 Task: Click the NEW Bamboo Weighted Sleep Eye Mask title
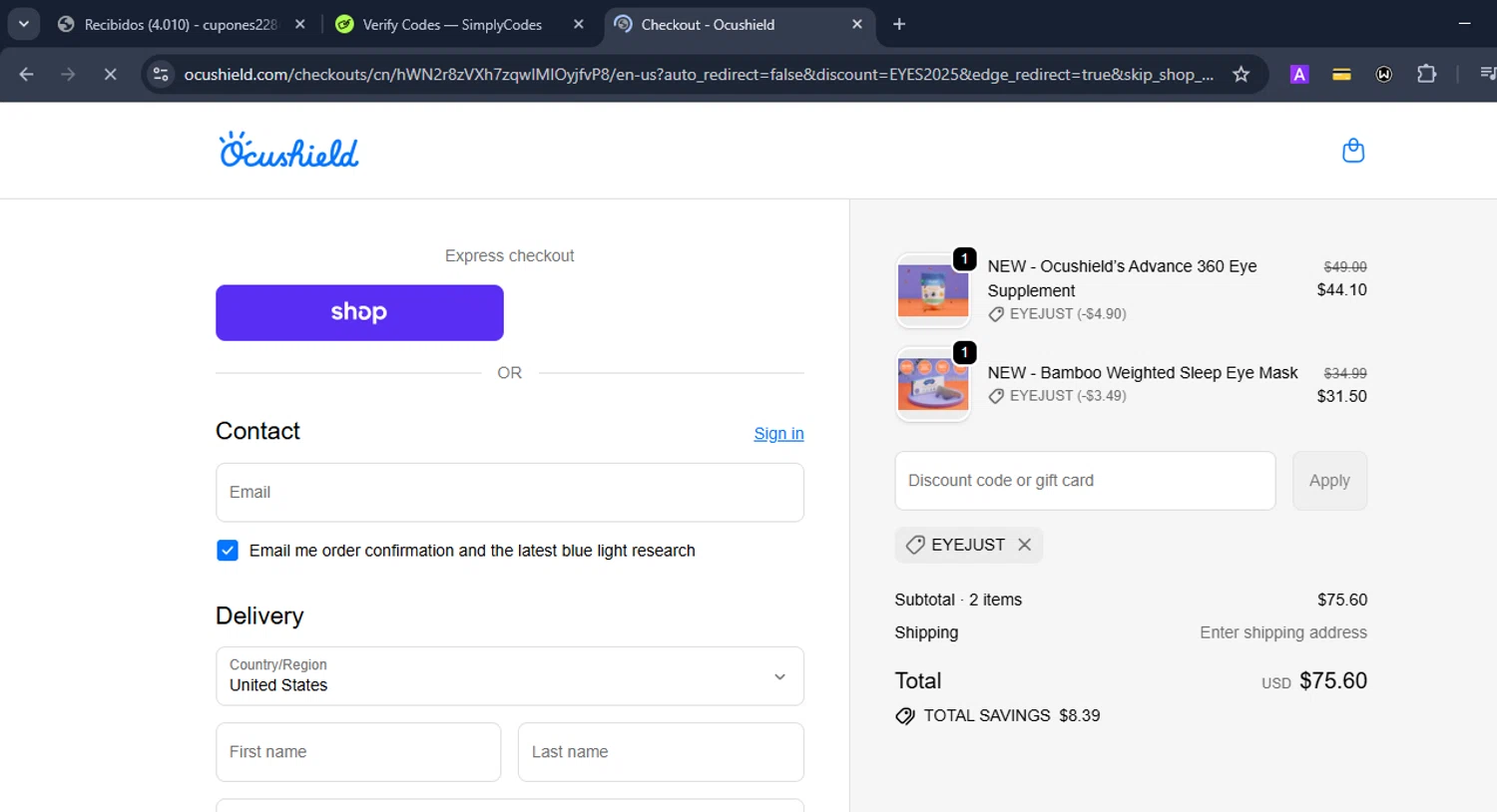pos(1143,372)
